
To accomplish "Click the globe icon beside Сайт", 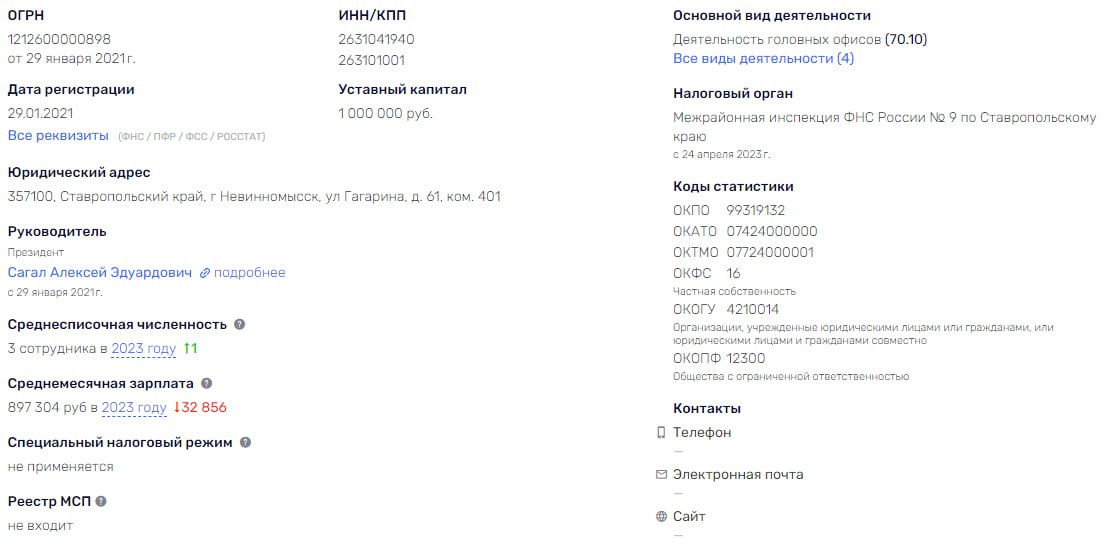I will (661, 517).
